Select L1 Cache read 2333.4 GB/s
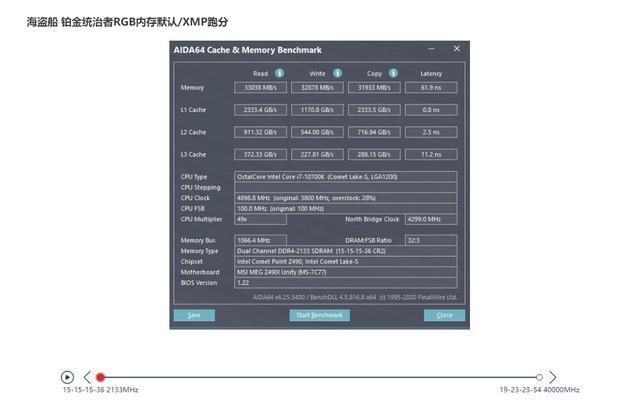The width and height of the screenshot is (640, 412). (x=260, y=110)
